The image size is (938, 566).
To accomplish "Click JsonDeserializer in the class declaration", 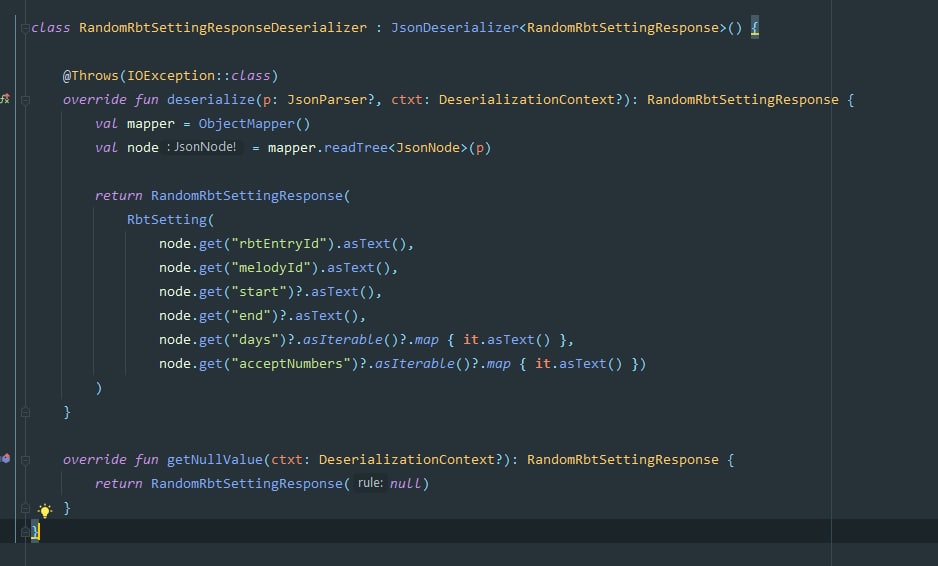I will coord(455,28).
